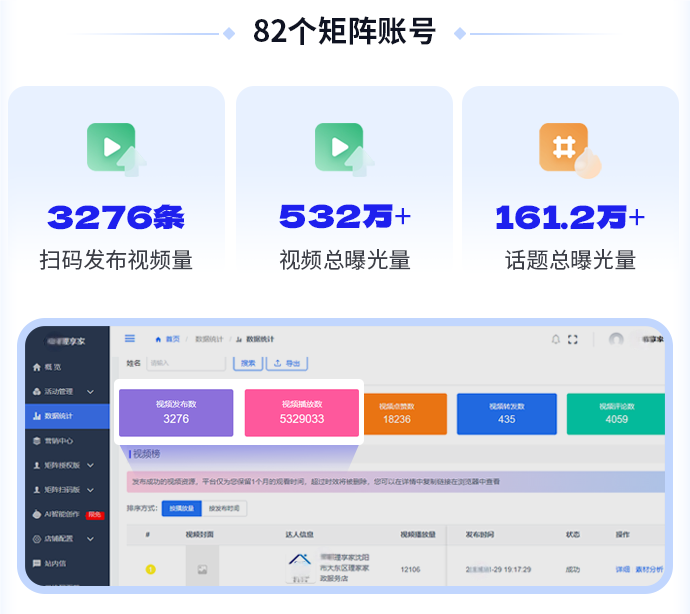
Task: Click the purple 视频发布数 3276 card
Action: point(176,412)
